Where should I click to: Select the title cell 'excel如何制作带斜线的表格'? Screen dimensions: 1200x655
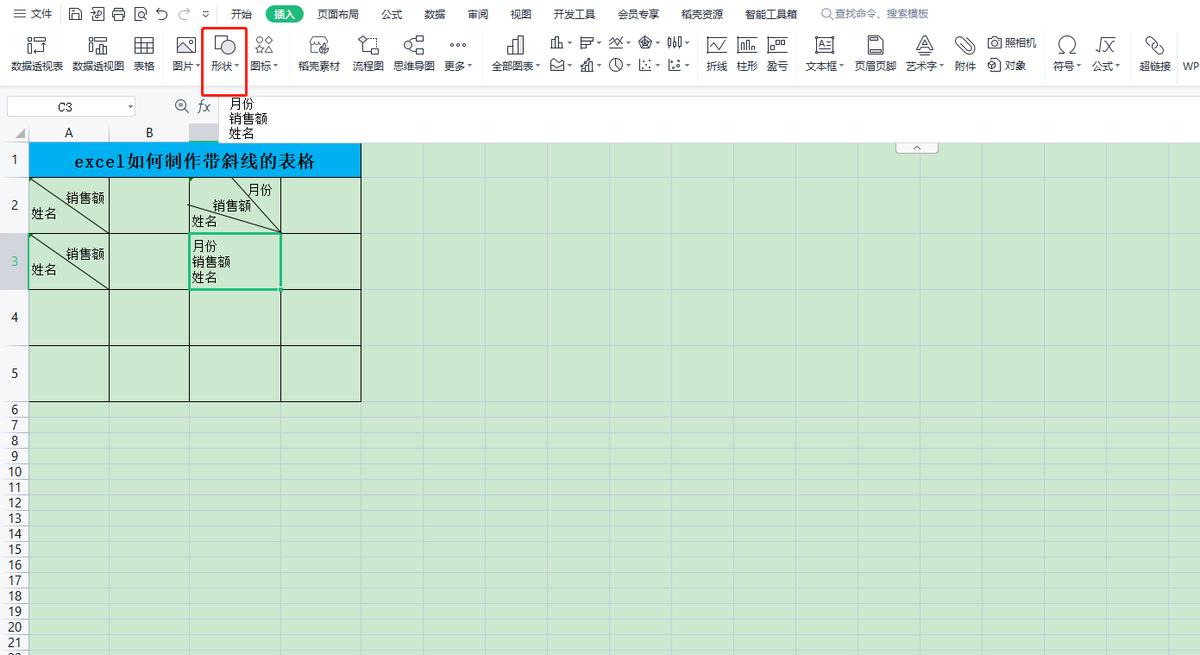(x=195, y=160)
